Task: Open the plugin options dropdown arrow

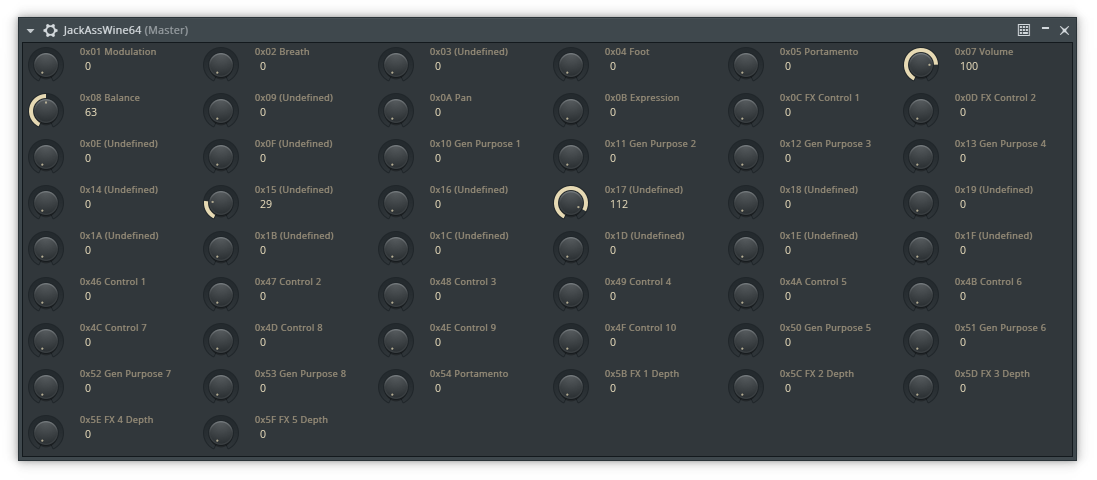Action: coord(30,31)
